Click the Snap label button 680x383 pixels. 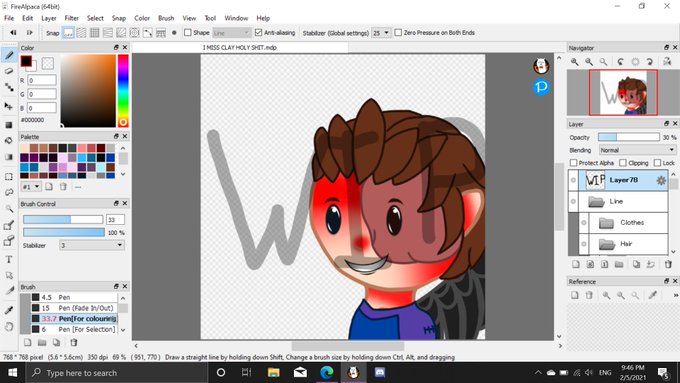52,33
